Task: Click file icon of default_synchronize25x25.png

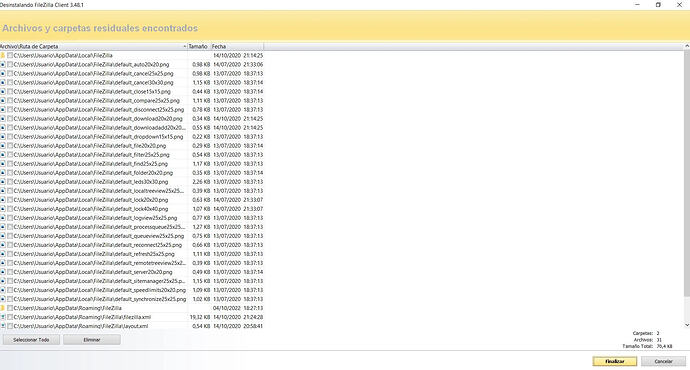Action: pos(3,299)
